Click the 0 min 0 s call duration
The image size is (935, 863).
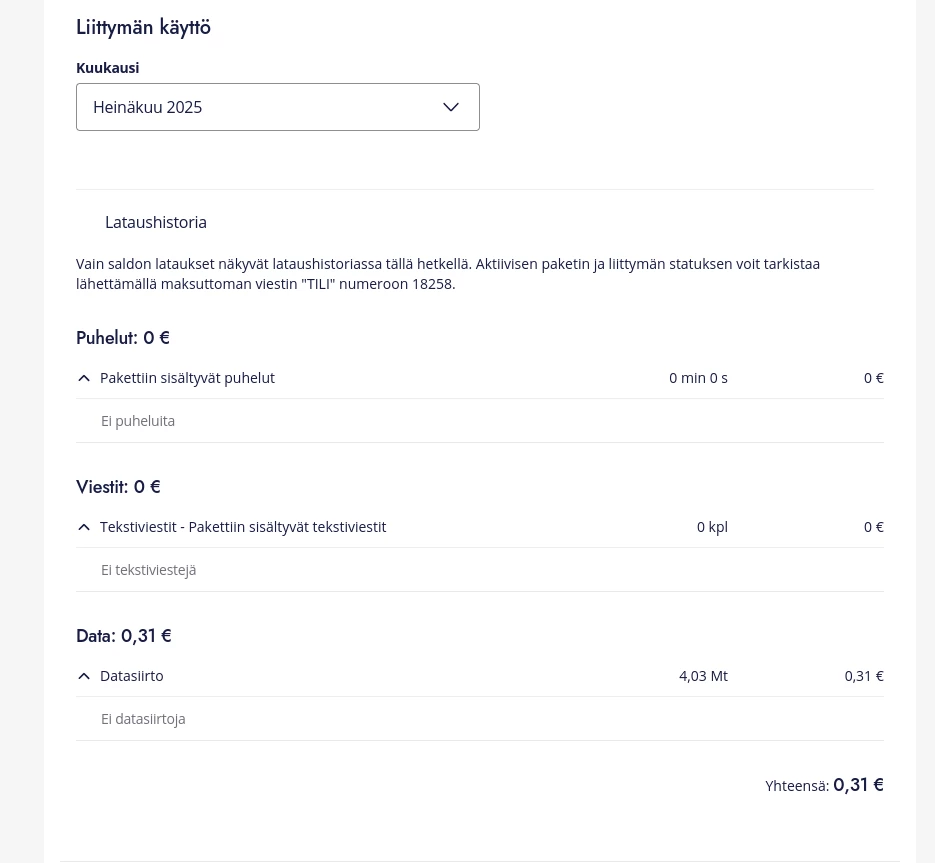tap(698, 378)
